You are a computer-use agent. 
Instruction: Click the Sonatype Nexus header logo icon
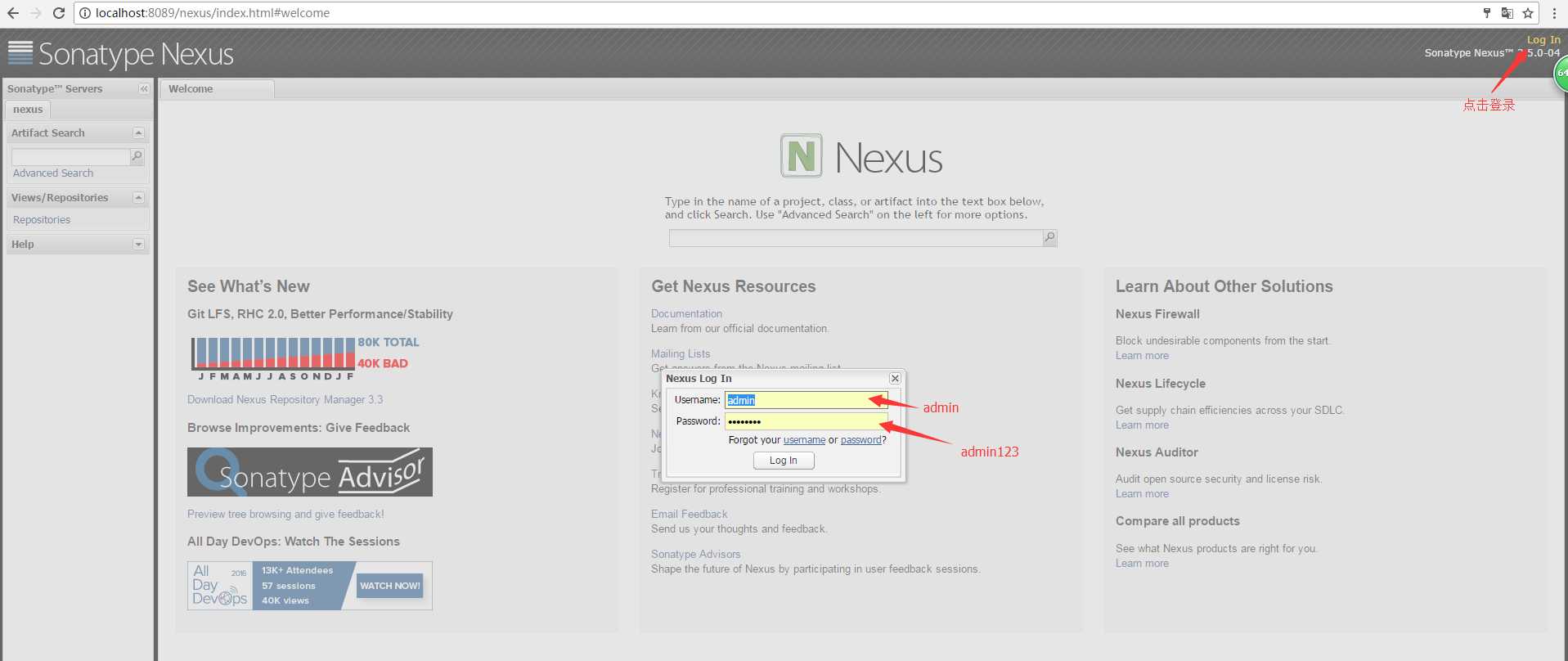point(20,52)
